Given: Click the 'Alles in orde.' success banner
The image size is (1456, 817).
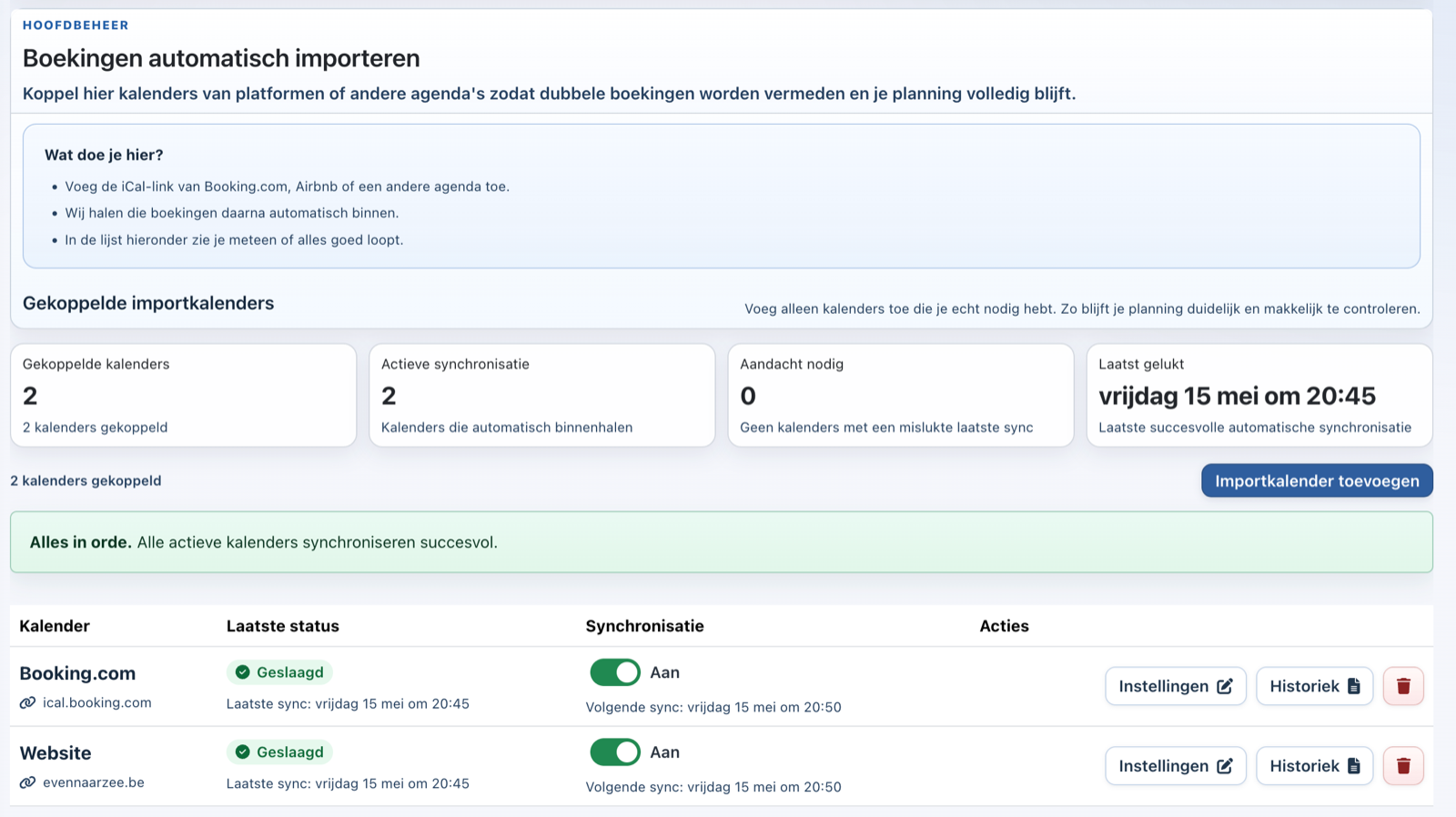Looking at the screenshot, I should tap(722, 542).
